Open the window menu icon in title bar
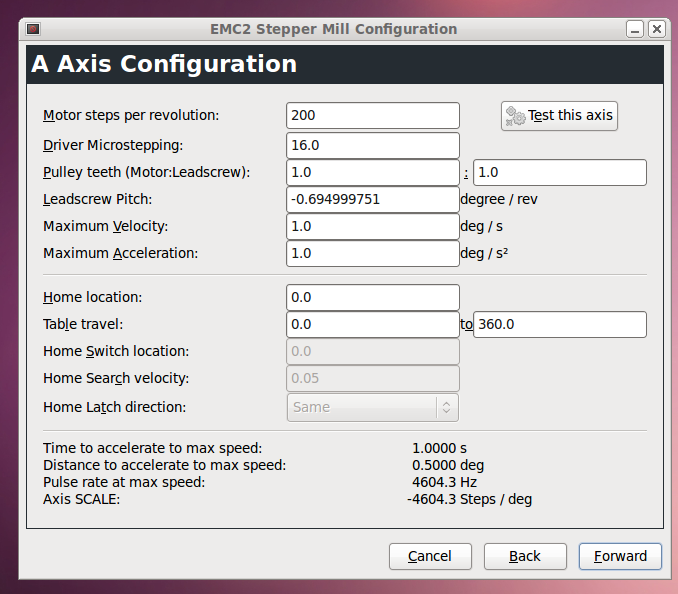The height and width of the screenshot is (594, 678). pyautogui.click(x=33, y=29)
